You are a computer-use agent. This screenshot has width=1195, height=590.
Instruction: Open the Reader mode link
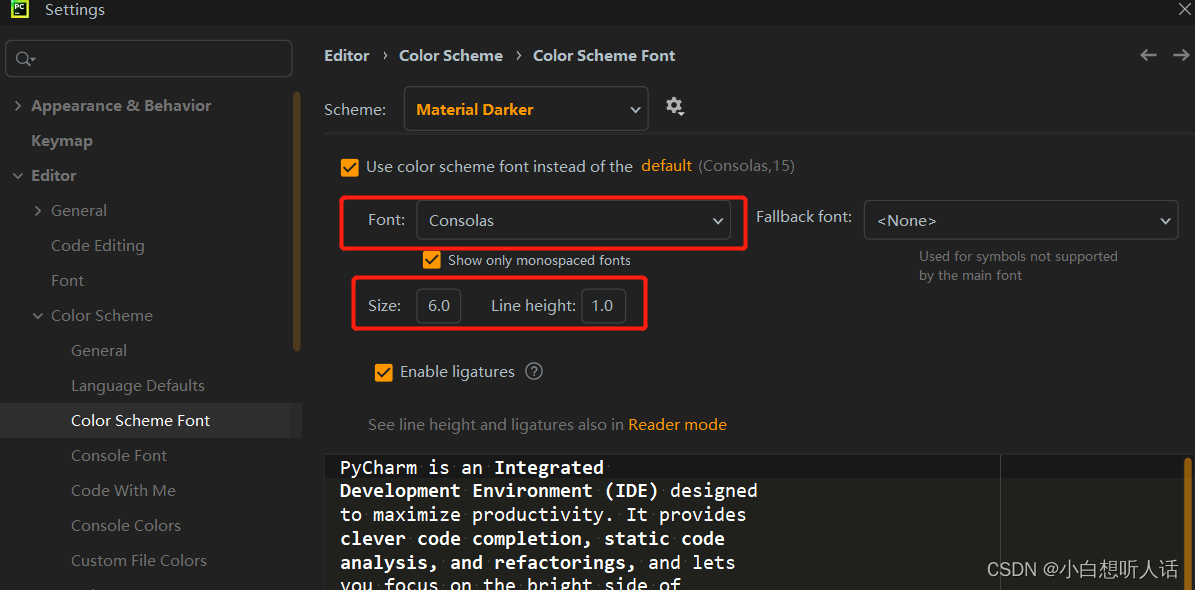pos(677,425)
